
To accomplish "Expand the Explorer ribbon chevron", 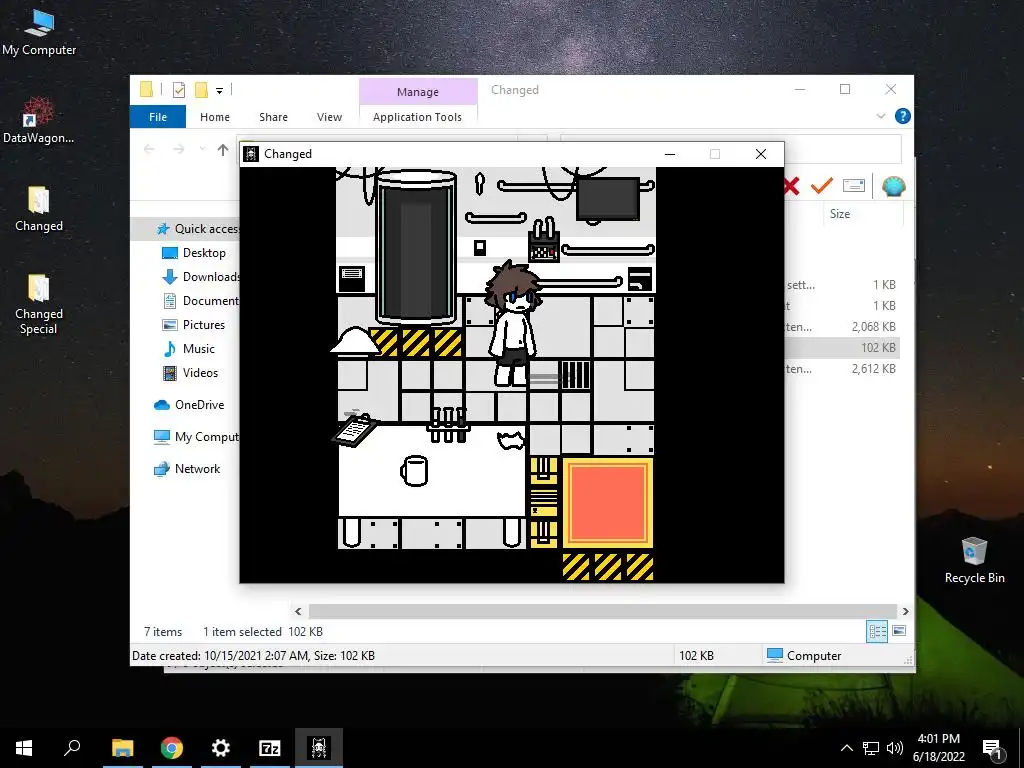I will 881,116.
